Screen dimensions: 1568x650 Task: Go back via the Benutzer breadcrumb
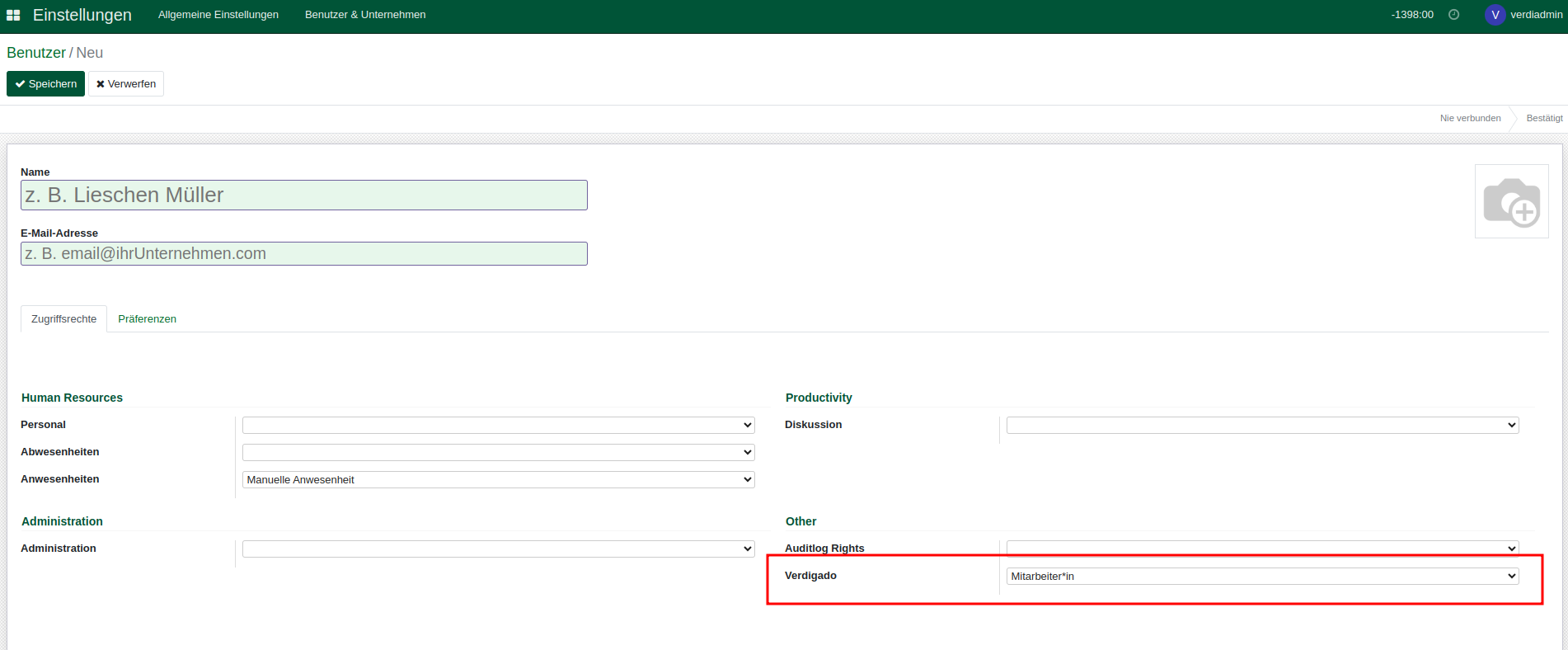tap(36, 53)
